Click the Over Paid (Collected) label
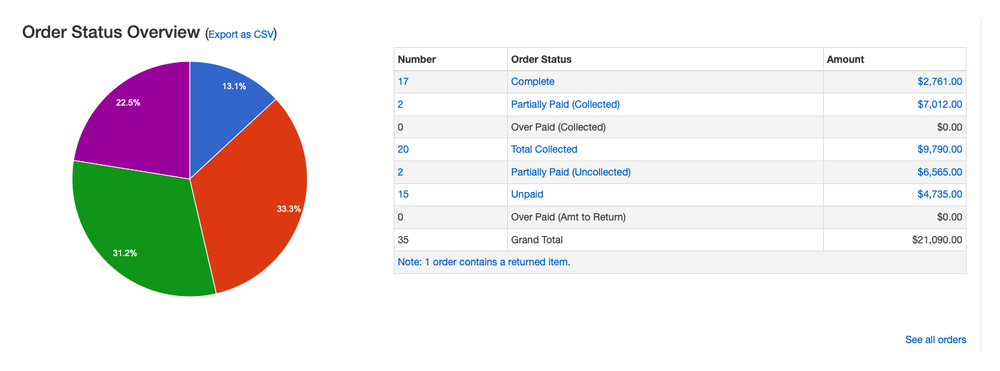 (x=558, y=127)
